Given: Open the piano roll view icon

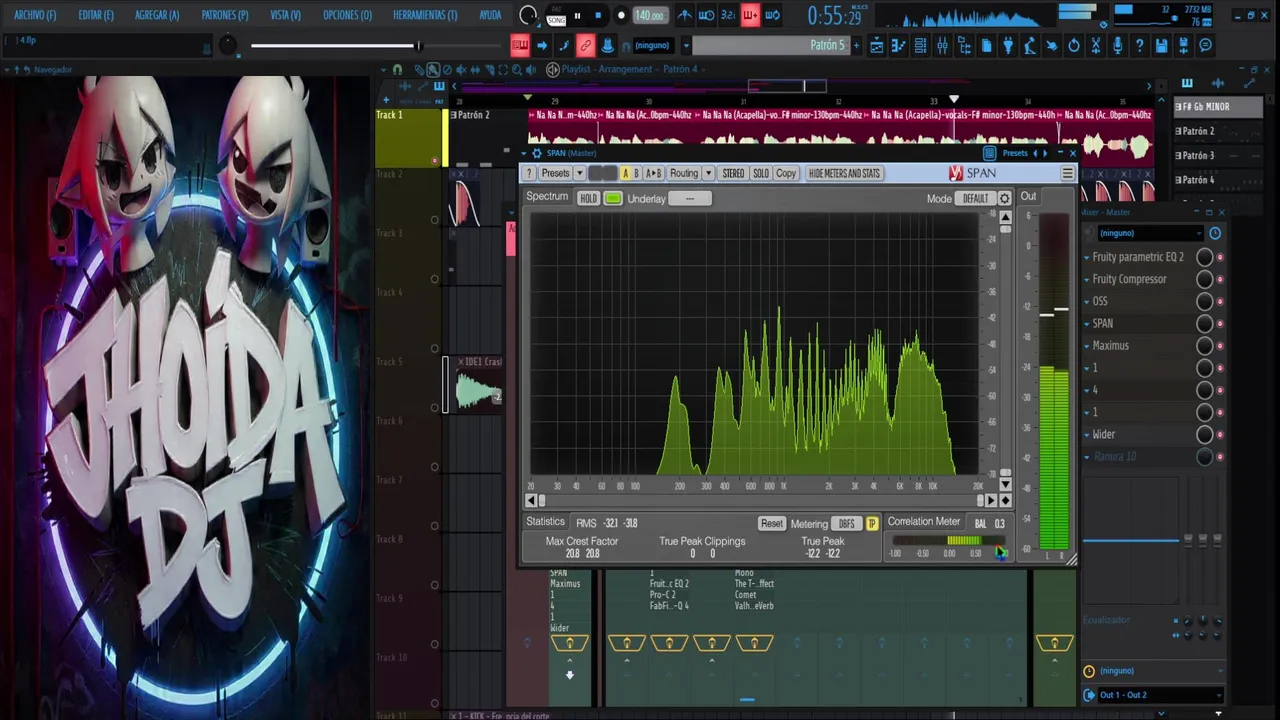Looking at the screenshot, I should pyautogui.click(x=898, y=45).
